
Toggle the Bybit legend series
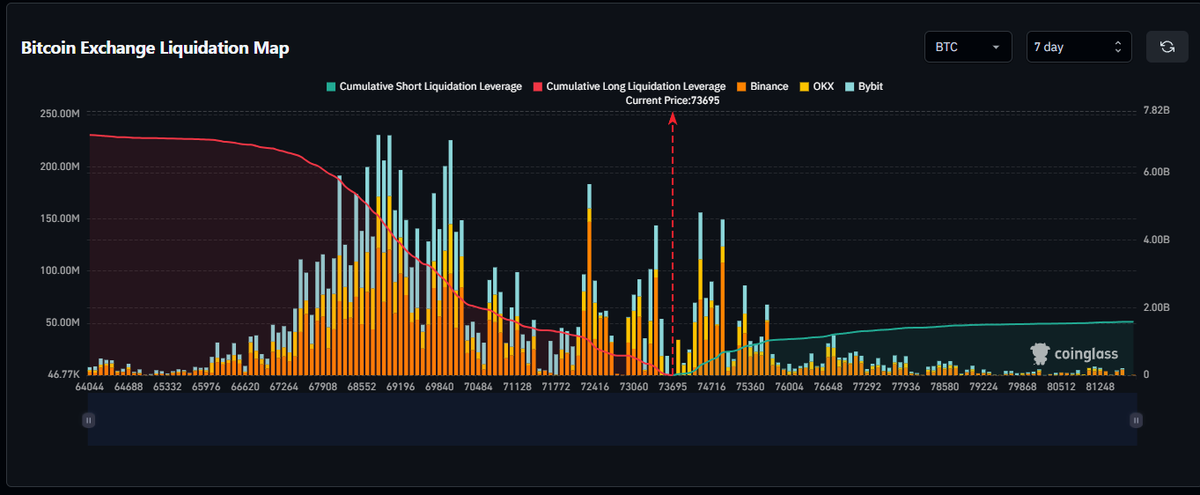point(864,87)
